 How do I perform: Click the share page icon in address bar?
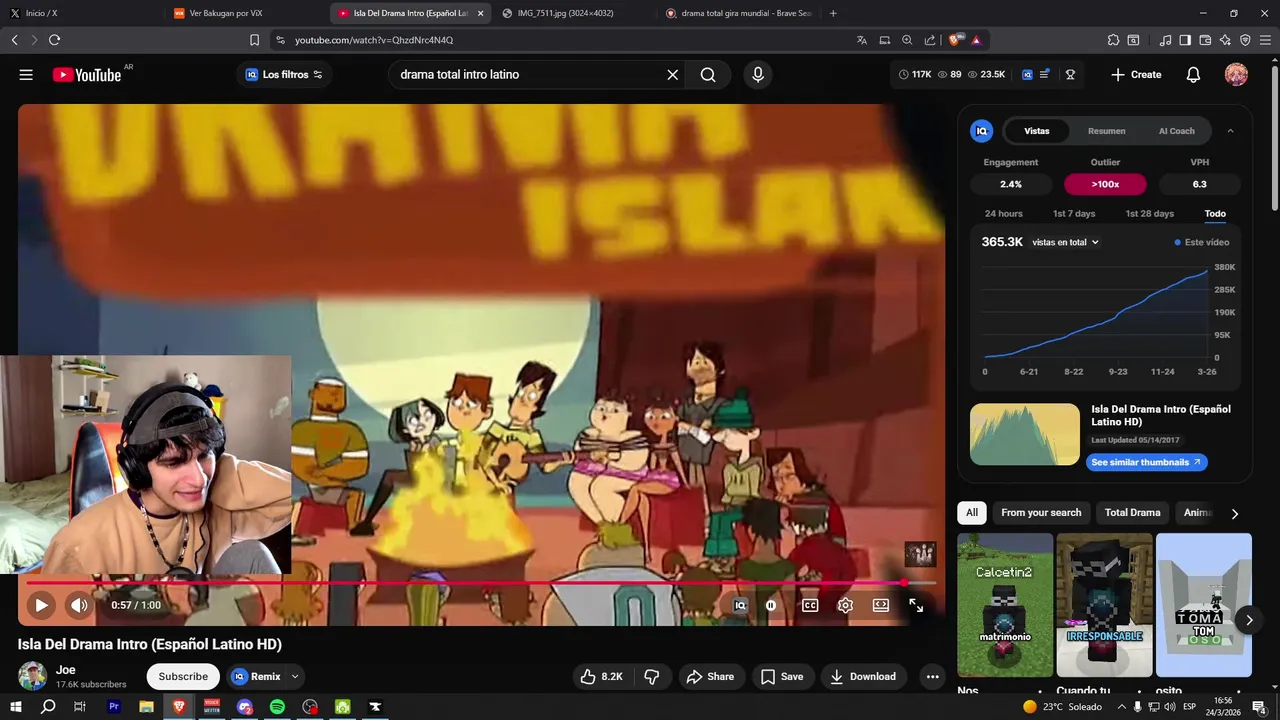click(x=930, y=40)
